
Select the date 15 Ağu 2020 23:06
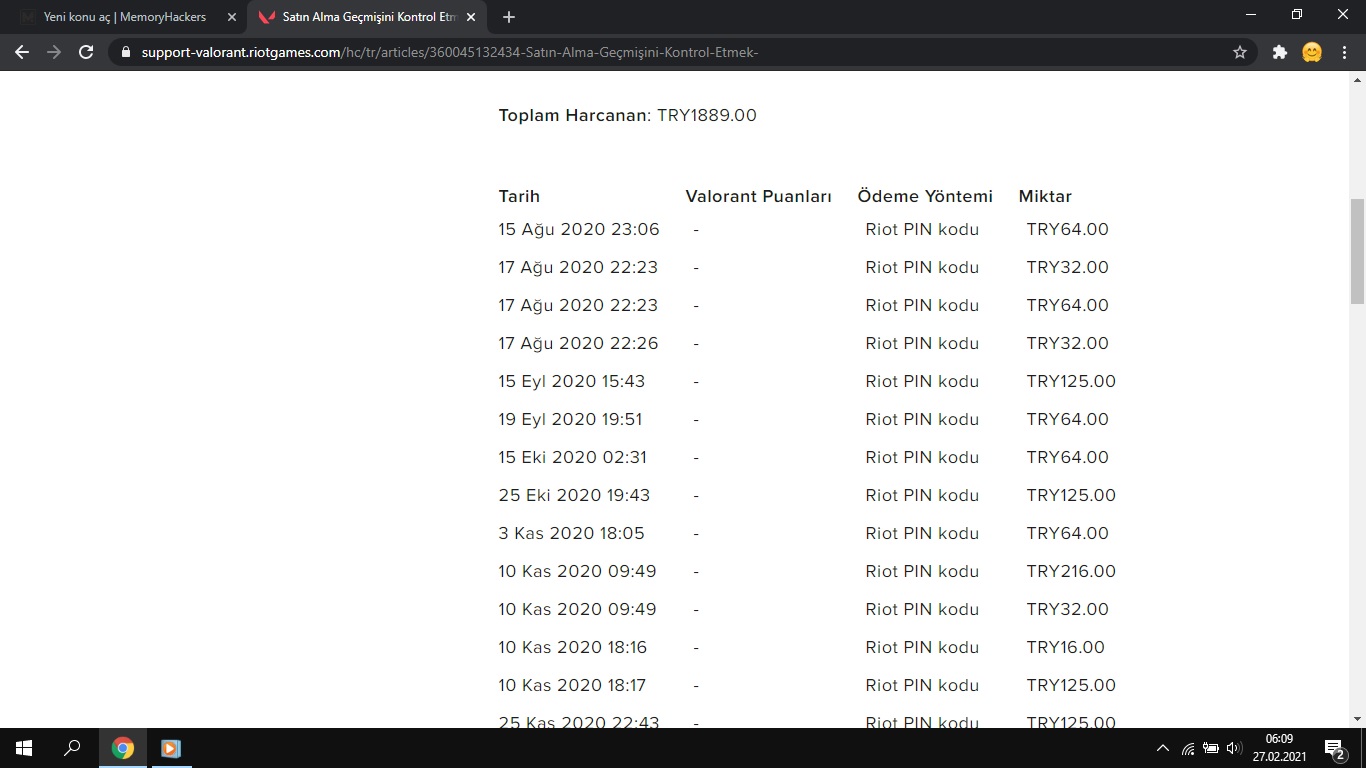579,229
